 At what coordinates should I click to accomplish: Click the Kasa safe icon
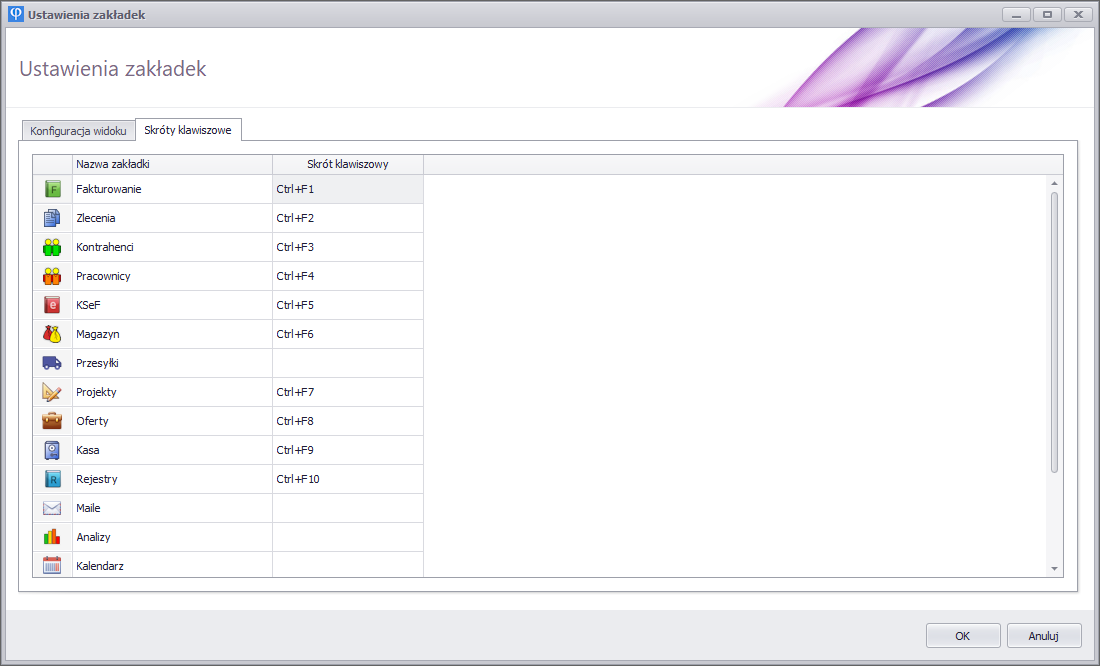point(53,450)
